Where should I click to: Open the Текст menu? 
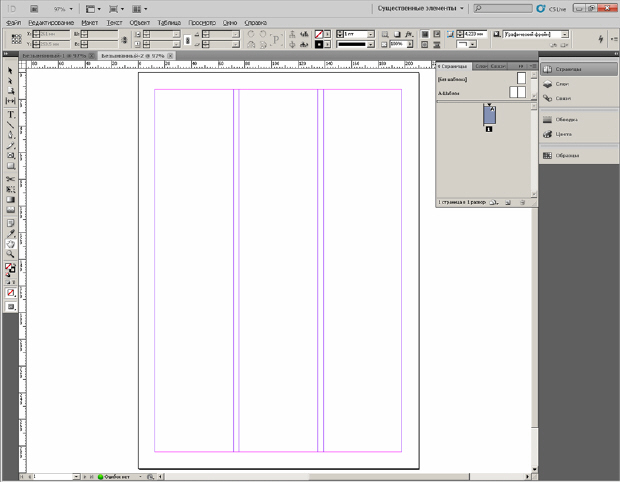(x=114, y=23)
